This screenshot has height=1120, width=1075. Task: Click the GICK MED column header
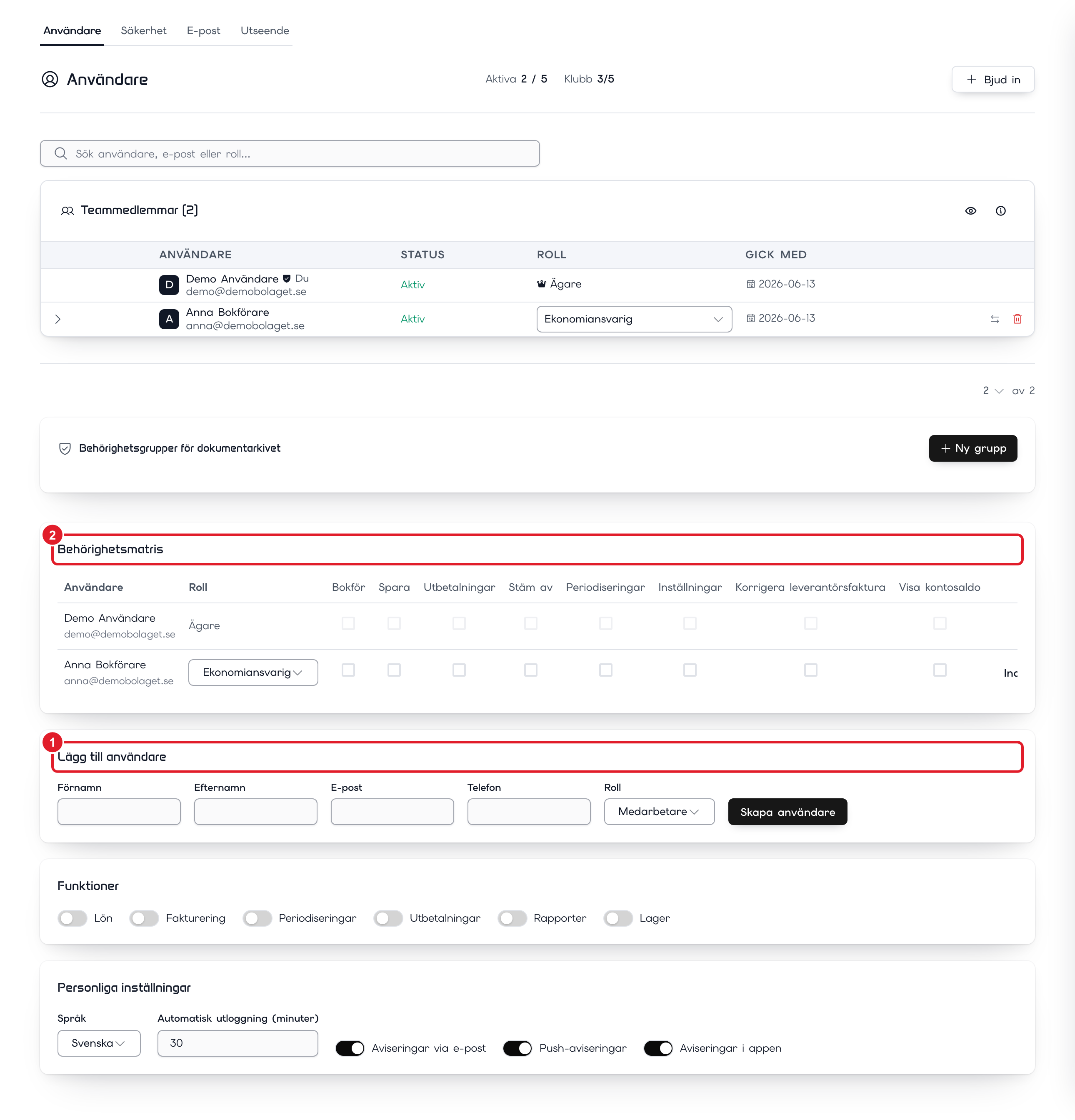(x=775, y=255)
